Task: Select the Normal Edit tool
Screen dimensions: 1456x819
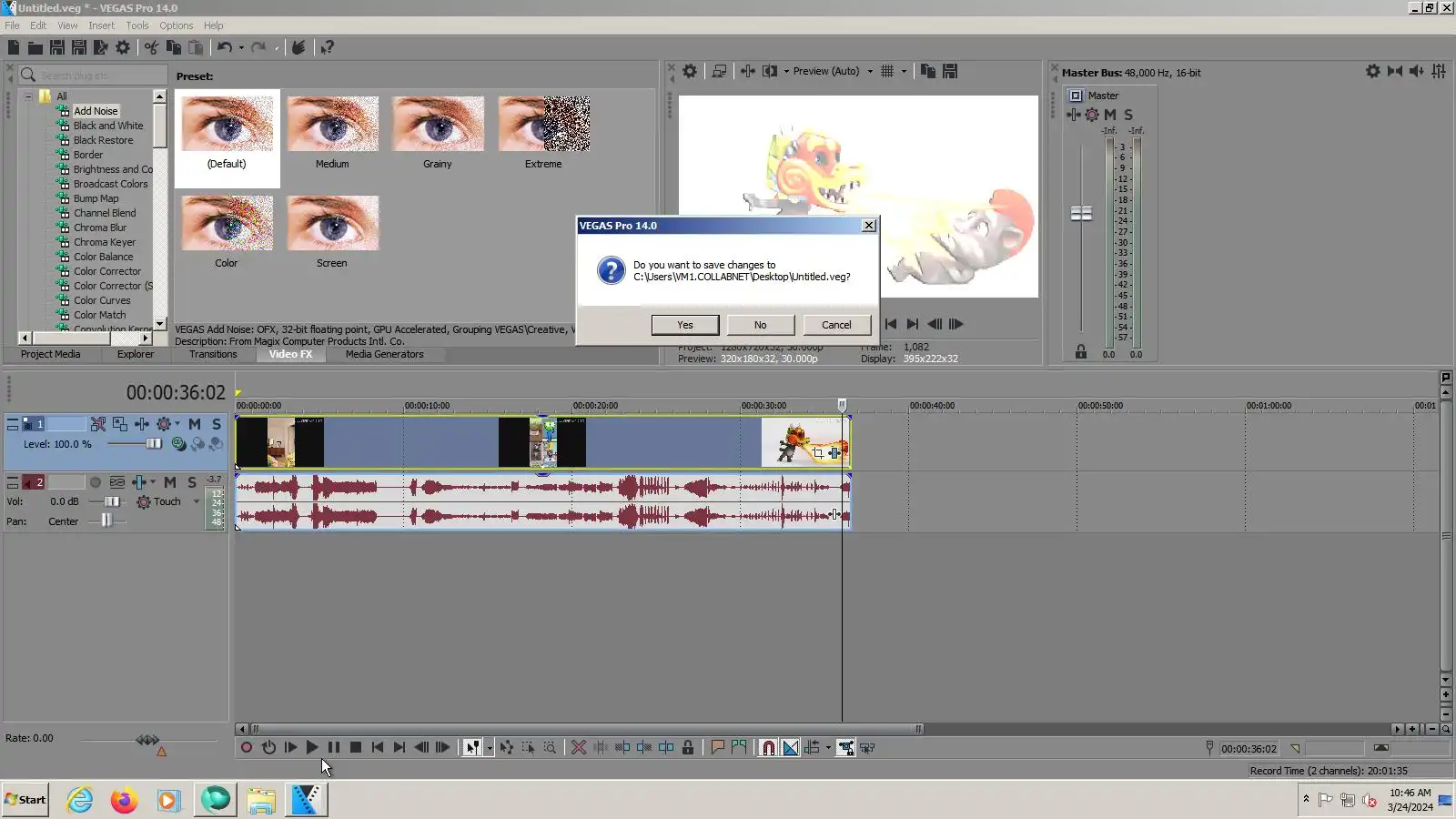Action: (472, 748)
